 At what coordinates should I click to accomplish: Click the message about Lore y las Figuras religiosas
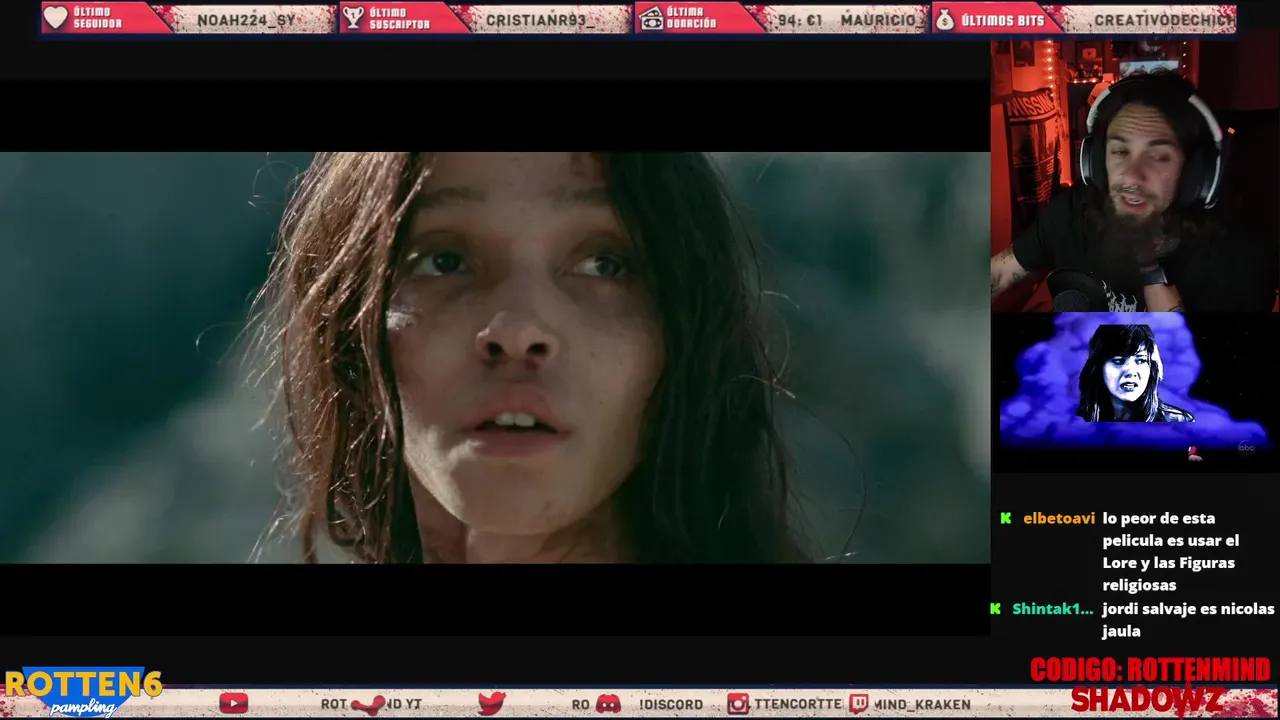tap(1171, 552)
